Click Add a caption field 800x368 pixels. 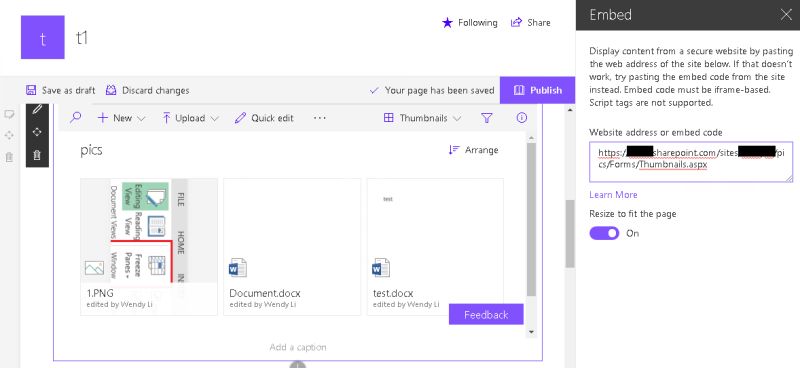coord(298,347)
